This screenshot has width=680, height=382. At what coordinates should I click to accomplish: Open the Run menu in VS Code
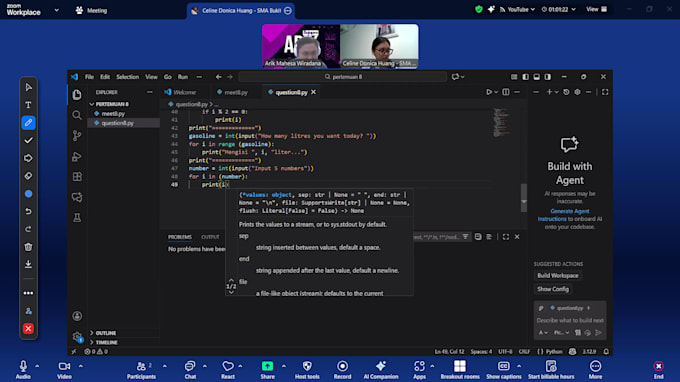183,77
